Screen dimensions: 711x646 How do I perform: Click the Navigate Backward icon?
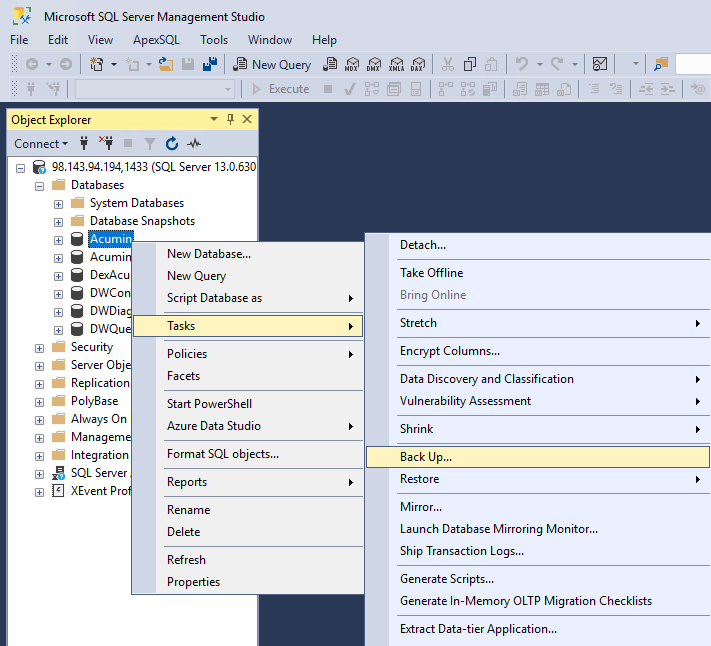[x=32, y=65]
